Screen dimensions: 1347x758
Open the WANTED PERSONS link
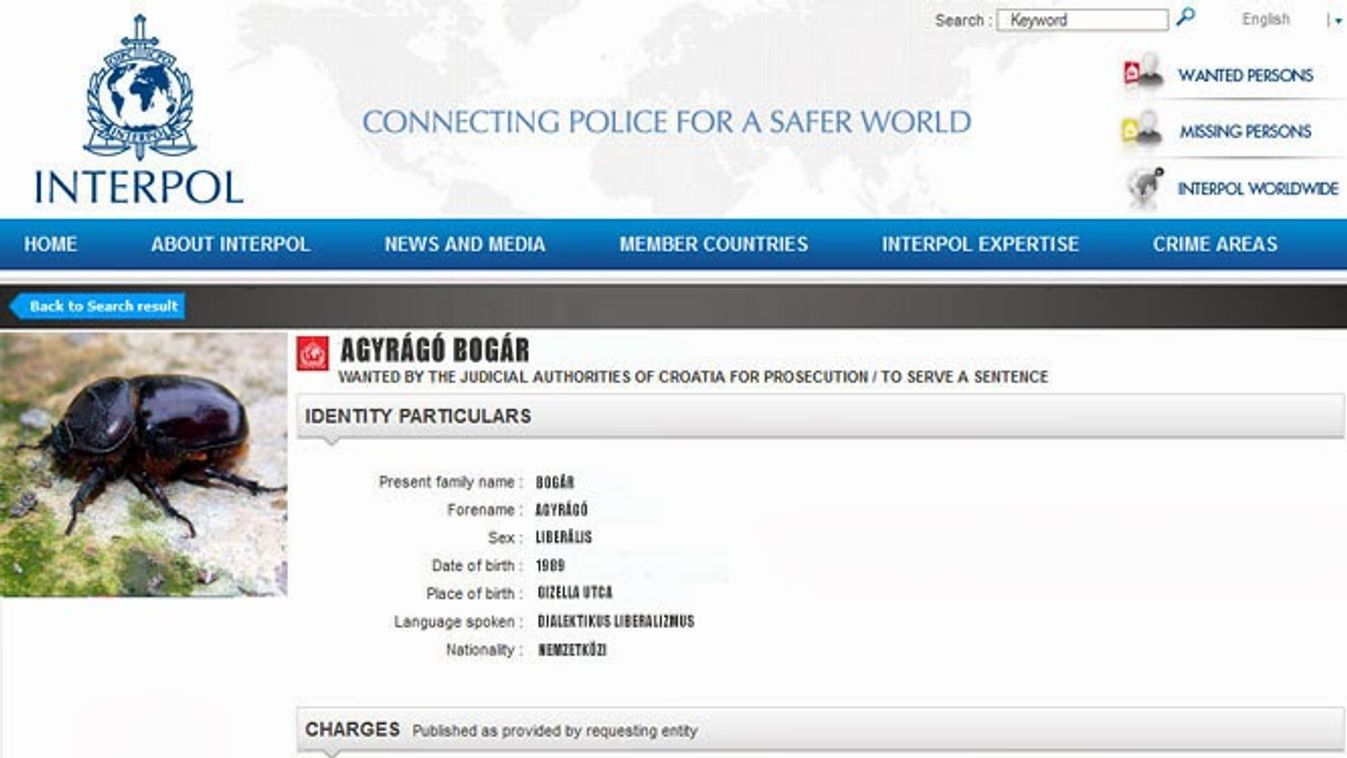tap(1245, 75)
